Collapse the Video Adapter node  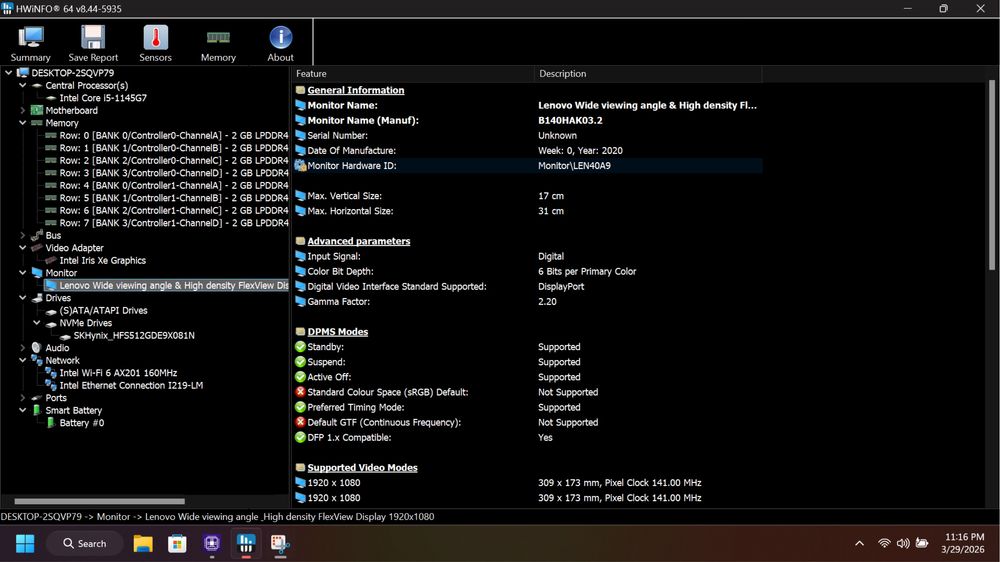pos(23,248)
